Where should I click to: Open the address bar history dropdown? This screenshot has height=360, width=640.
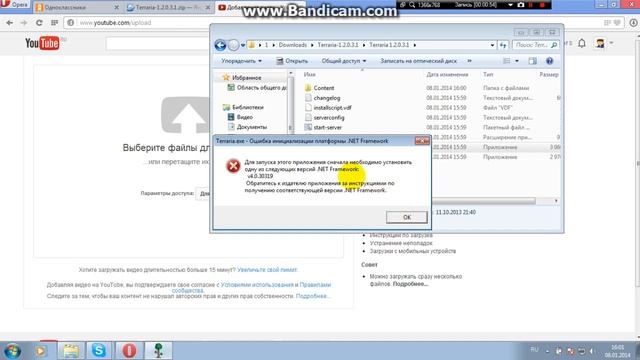click(492, 45)
